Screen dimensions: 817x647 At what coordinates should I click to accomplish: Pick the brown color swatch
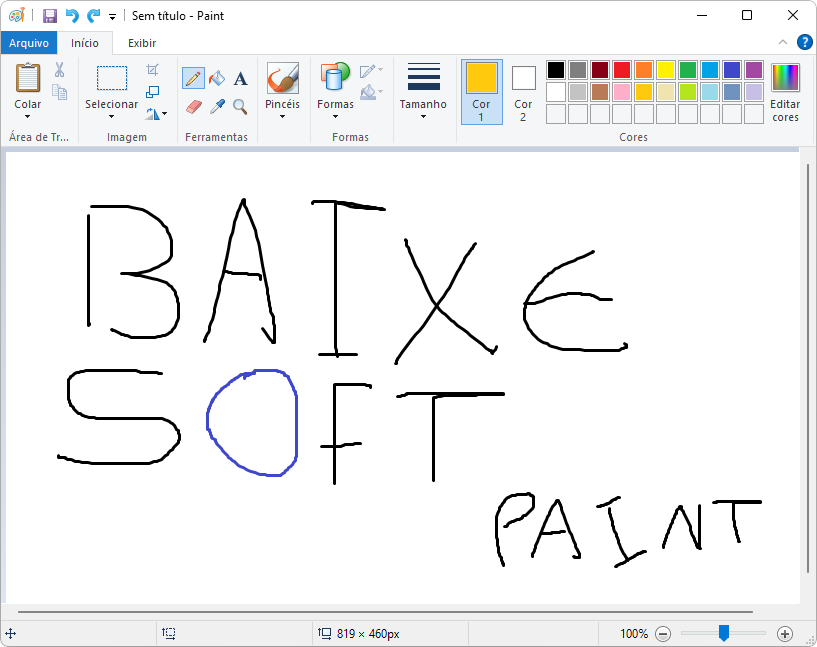pyautogui.click(x=600, y=92)
